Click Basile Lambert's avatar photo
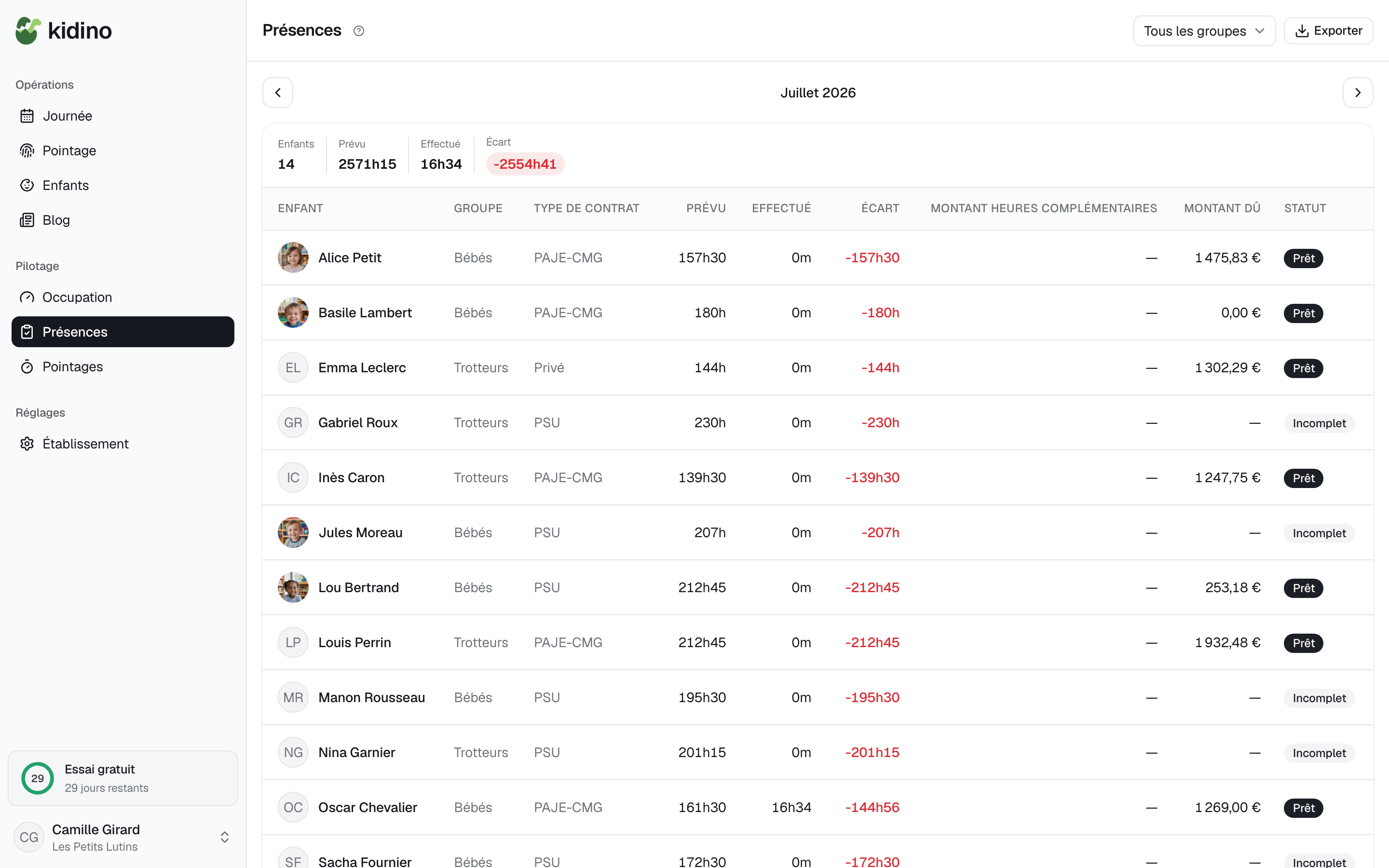 293,313
